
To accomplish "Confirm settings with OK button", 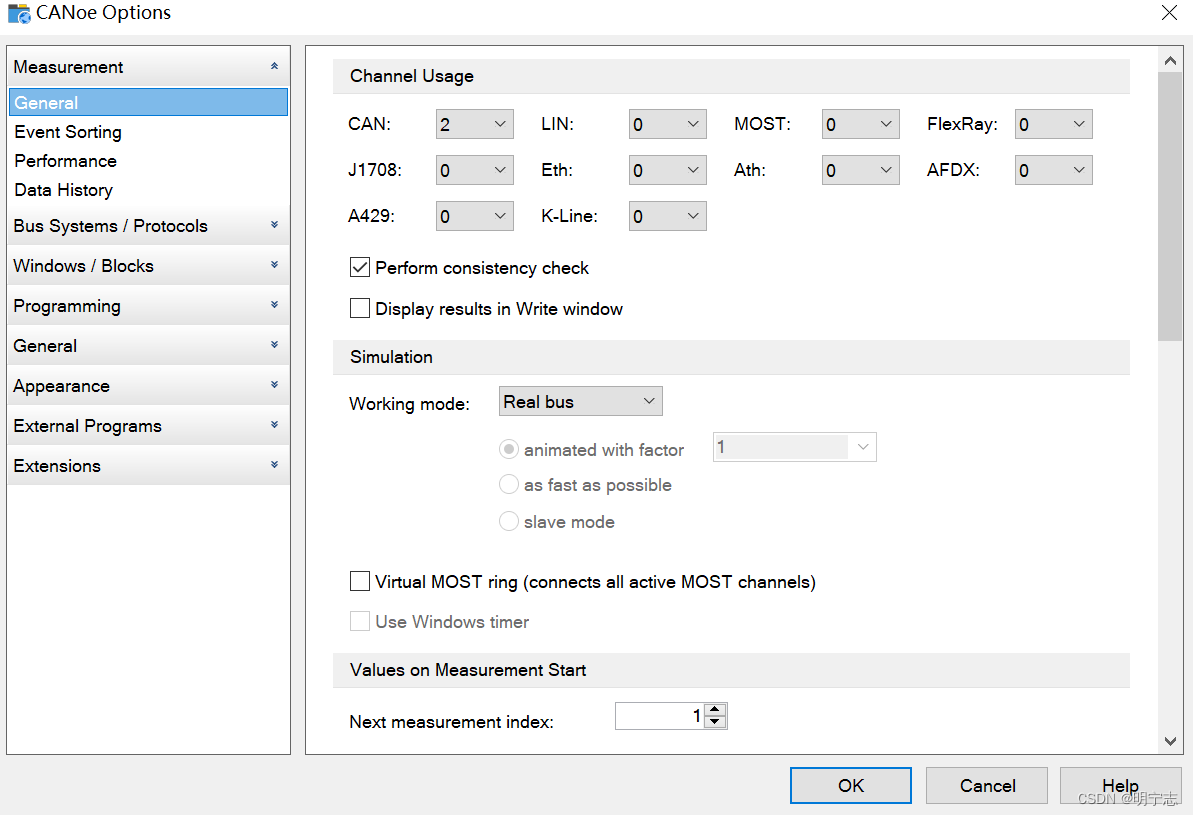I will click(x=851, y=785).
